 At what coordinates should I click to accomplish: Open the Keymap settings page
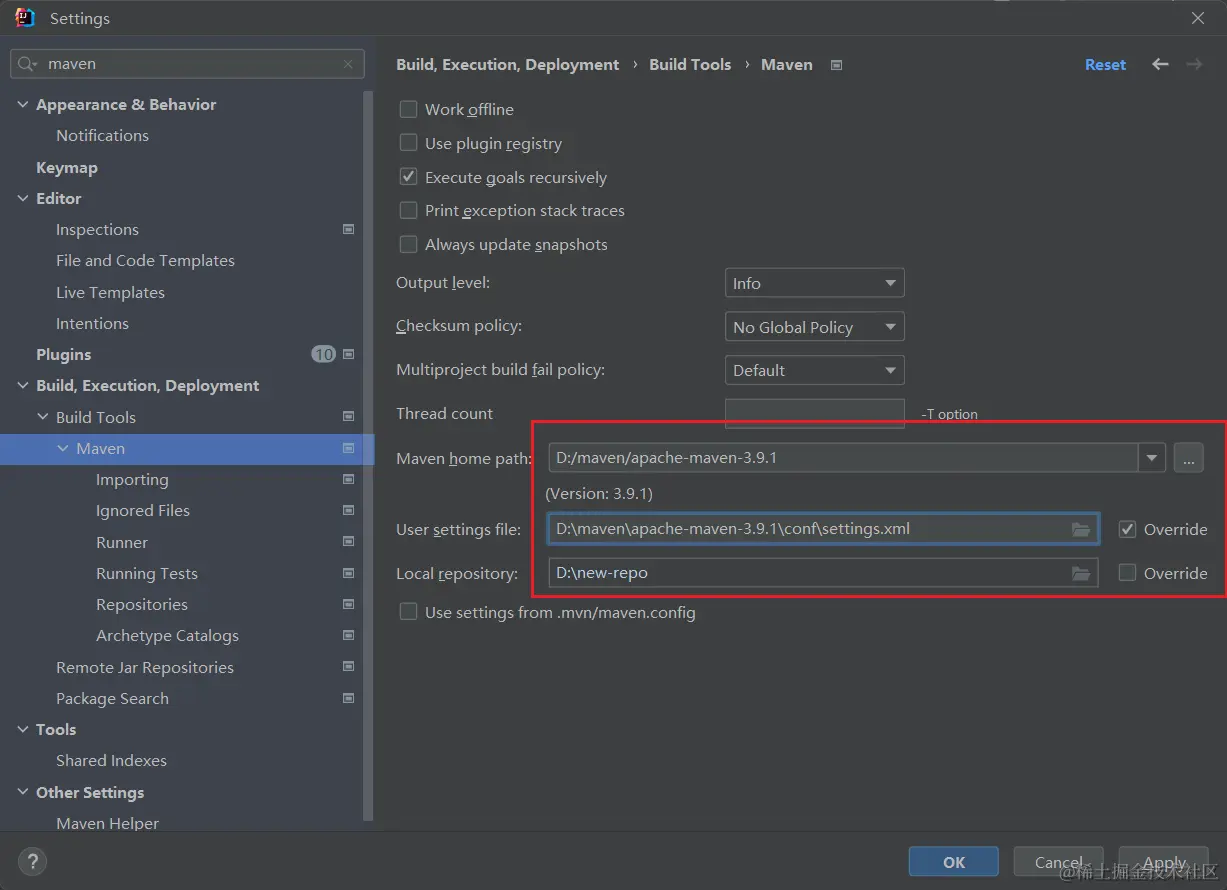click(x=67, y=167)
